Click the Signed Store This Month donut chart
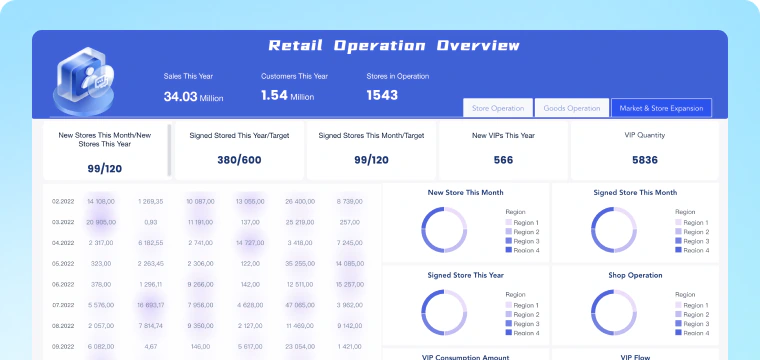The image size is (760, 360). coord(613,230)
